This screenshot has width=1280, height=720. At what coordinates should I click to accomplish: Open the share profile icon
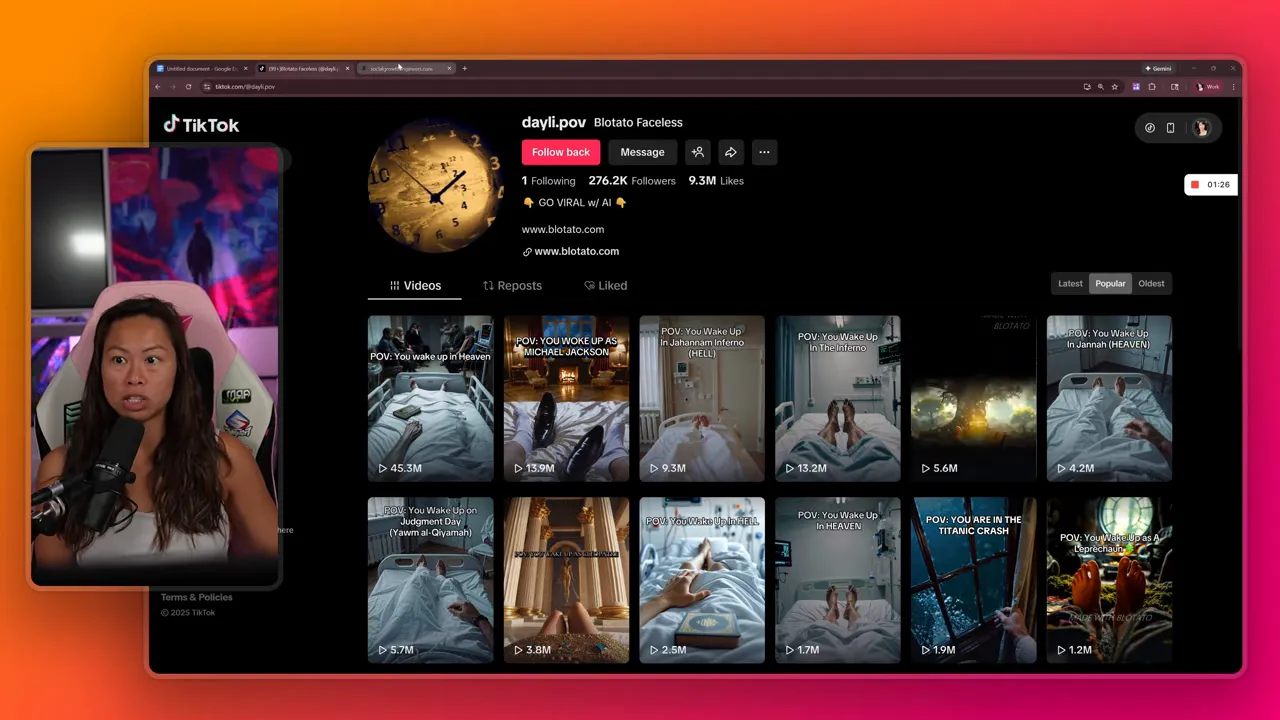coord(731,152)
